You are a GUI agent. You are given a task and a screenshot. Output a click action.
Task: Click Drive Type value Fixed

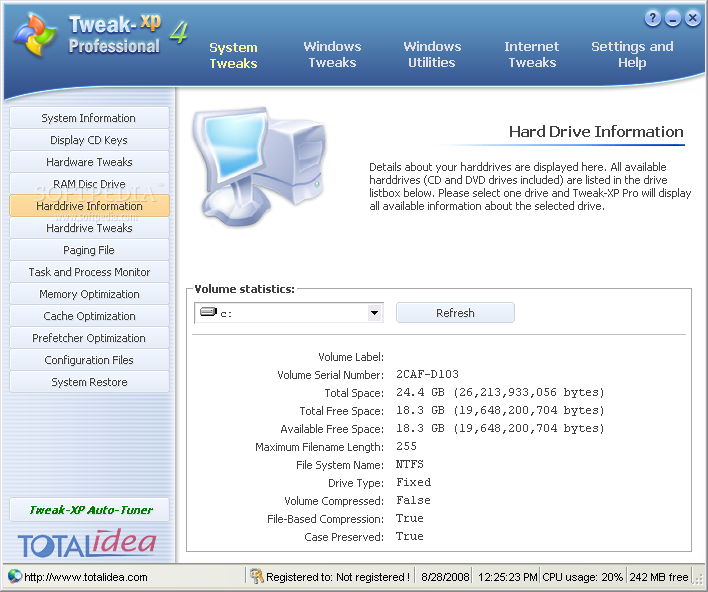413,482
